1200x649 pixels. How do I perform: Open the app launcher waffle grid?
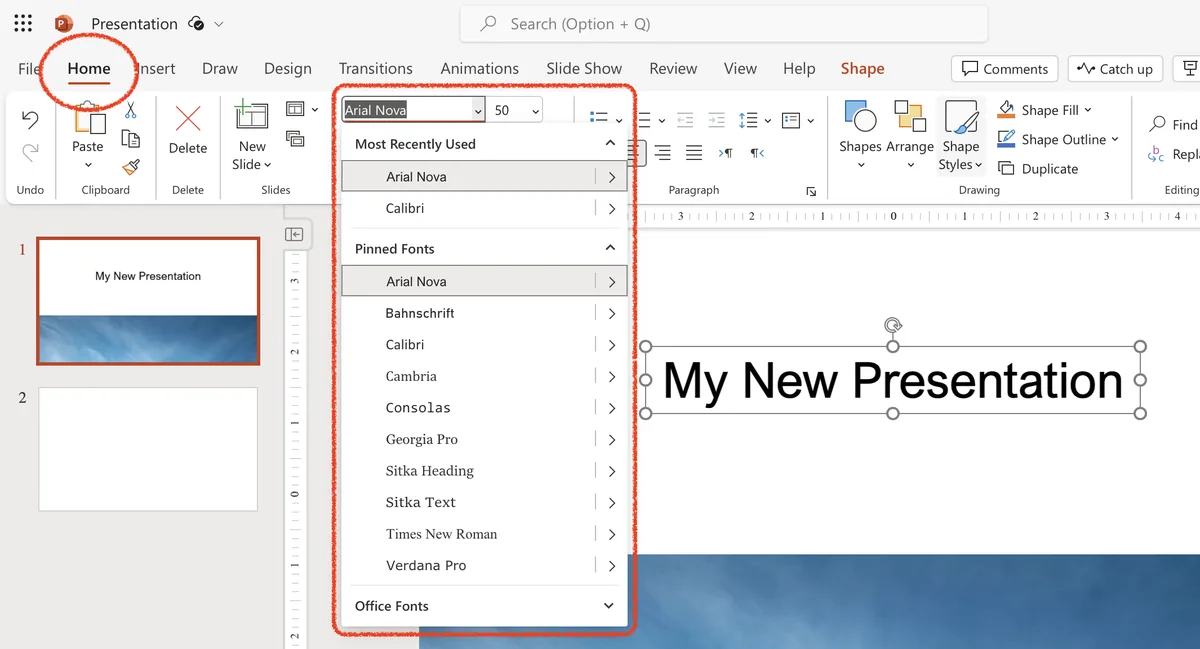[23, 23]
